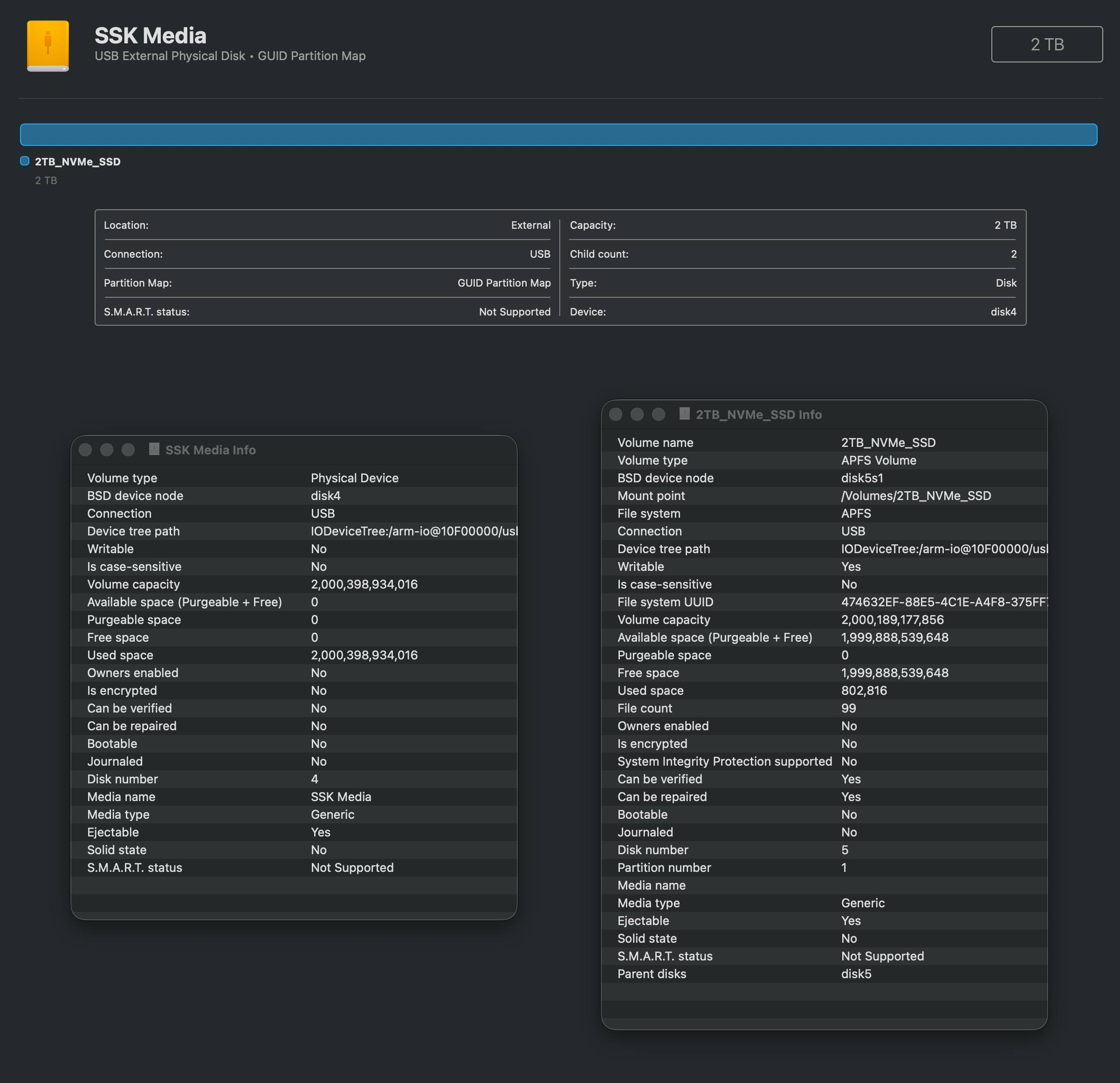Image resolution: width=1120 pixels, height=1083 pixels.
Task: Click the SSK Media disk title heading
Action: pos(150,35)
